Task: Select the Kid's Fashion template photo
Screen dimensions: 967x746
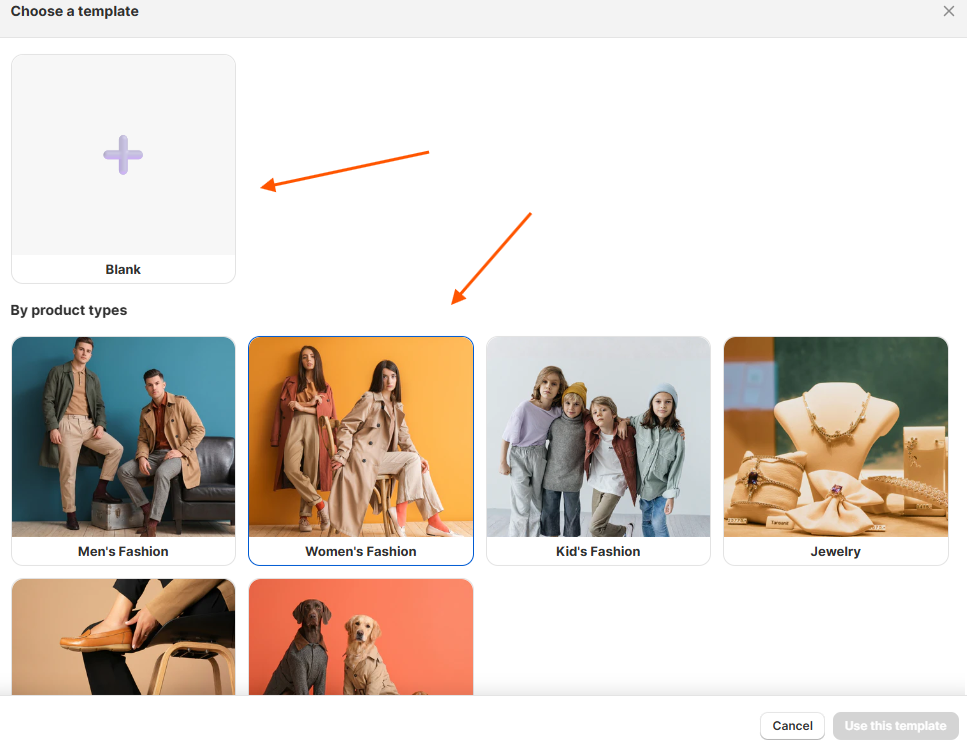Action: pyautogui.click(x=598, y=437)
